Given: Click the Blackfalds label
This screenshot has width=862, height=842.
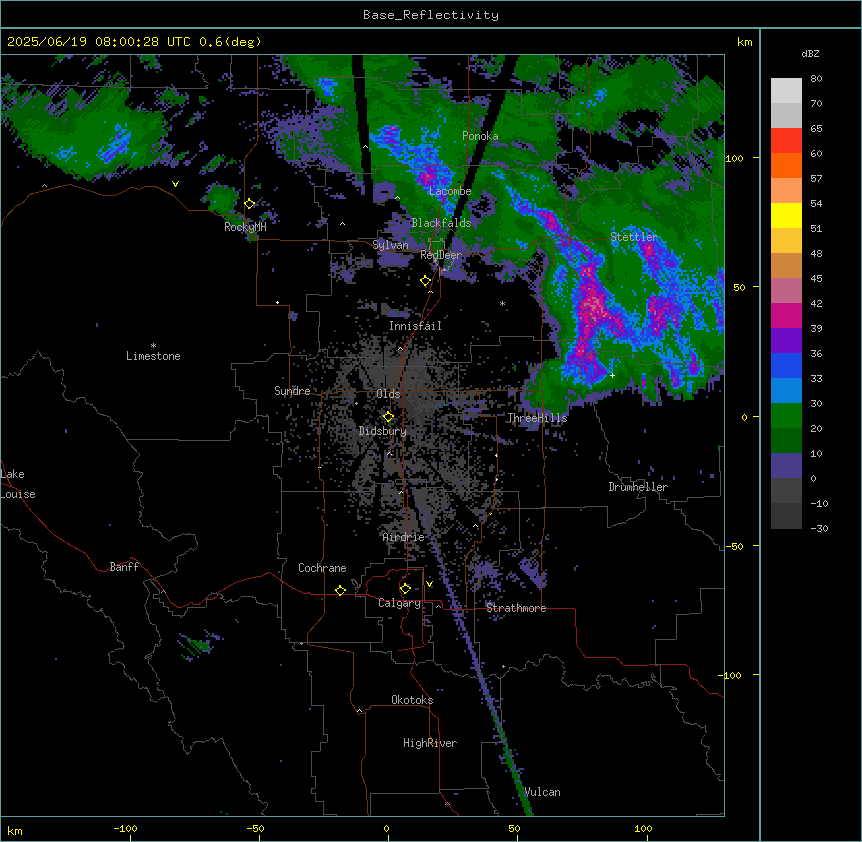Looking at the screenshot, I should (441, 223).
